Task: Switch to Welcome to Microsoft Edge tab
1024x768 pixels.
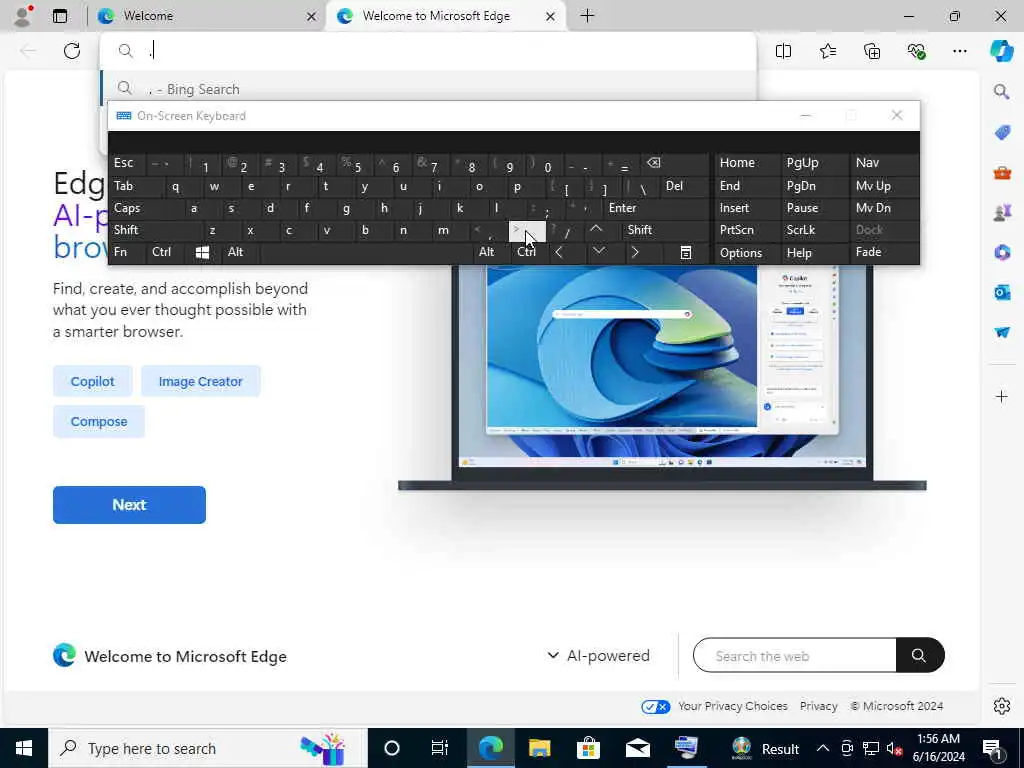Action: tap(436, 16)
